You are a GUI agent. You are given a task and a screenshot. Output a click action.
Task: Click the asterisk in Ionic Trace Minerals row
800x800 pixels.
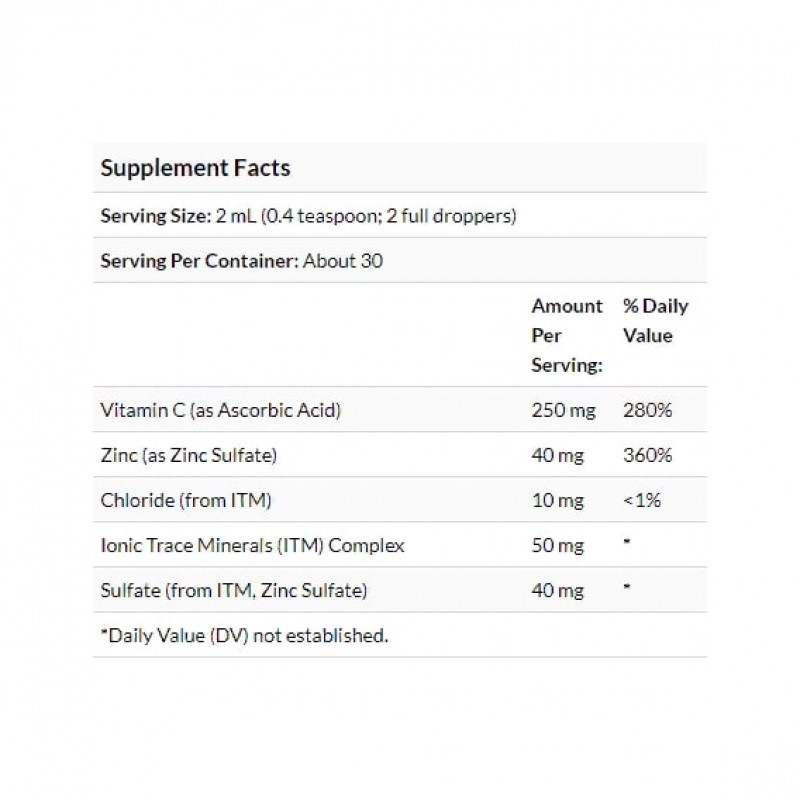626,545
